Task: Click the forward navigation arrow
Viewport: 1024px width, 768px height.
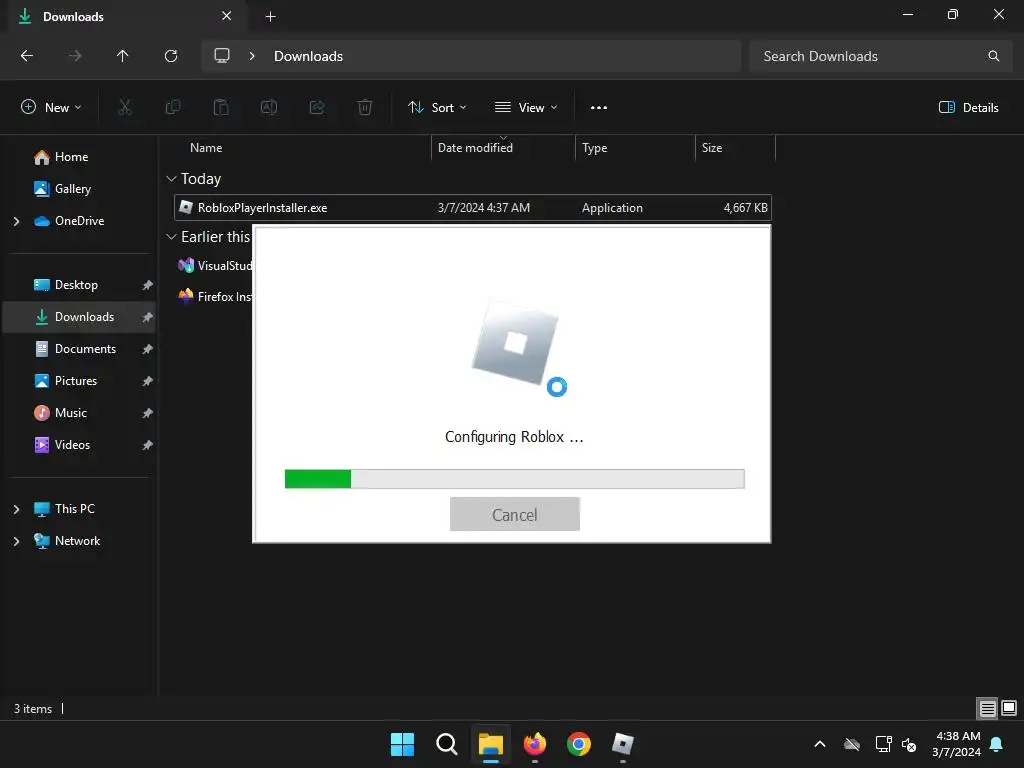Action: coord(75,56)
